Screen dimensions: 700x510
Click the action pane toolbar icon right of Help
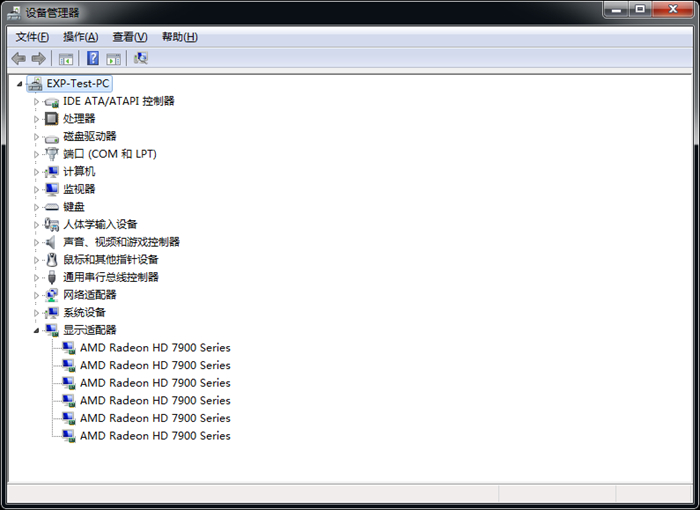click(x=114, y=59)
